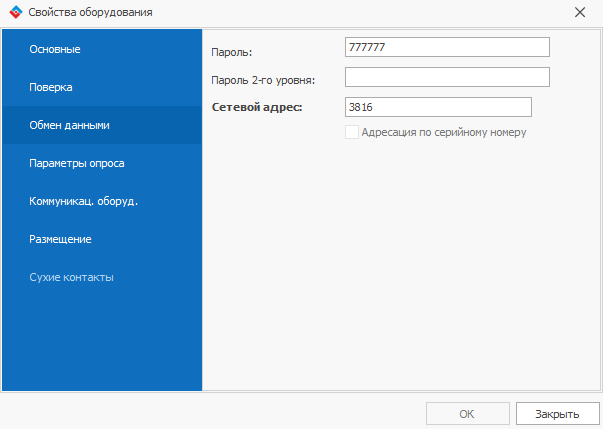Toggle the Адресация по серийному номеру checkbox box
This screenshot has height=429, width=603.
351,132
